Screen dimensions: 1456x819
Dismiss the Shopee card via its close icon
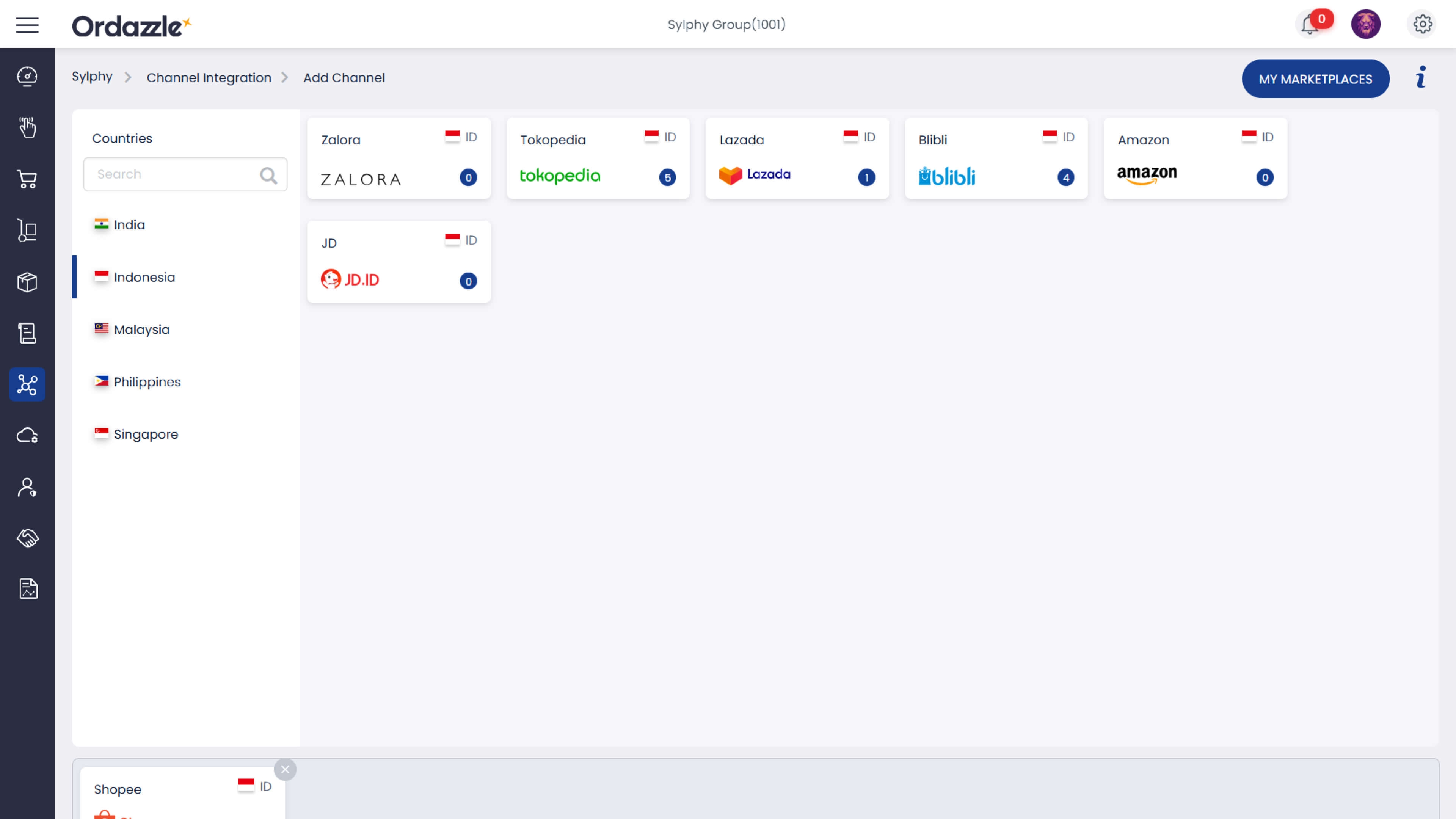click(x=286, y=769)
